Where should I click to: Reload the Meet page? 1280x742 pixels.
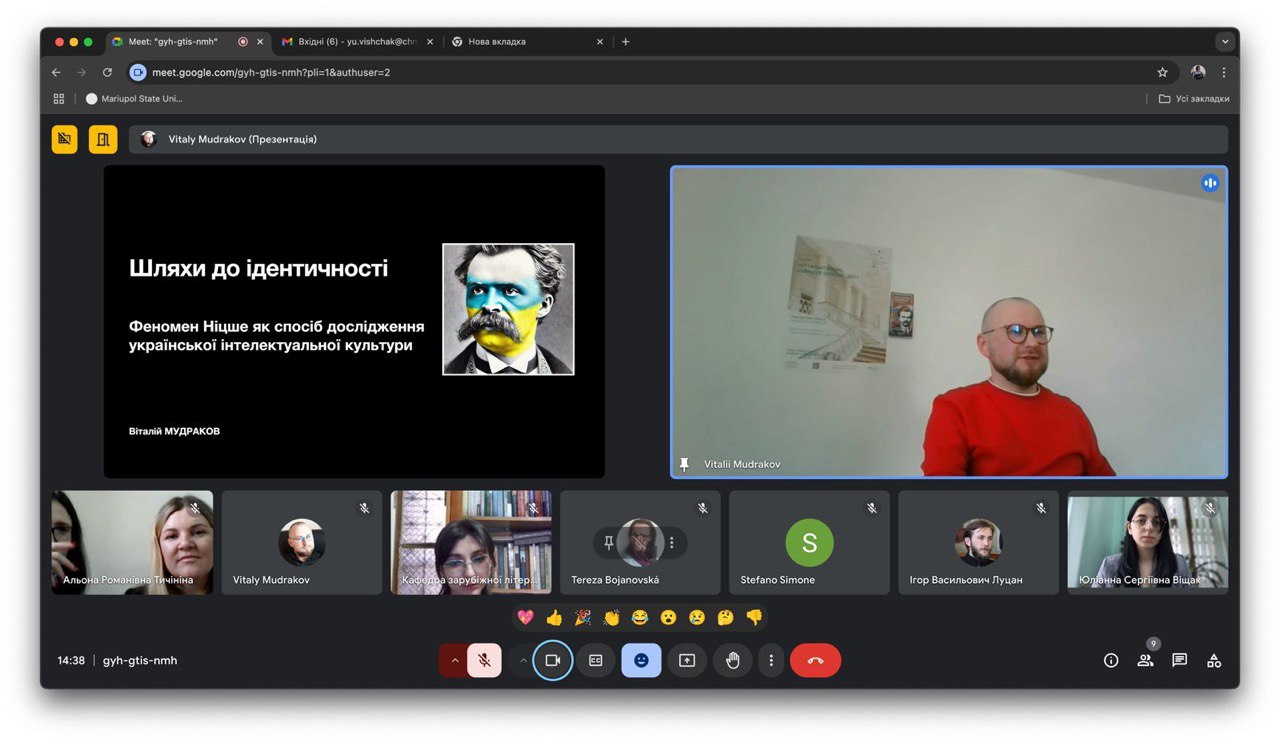pos(107,72)
